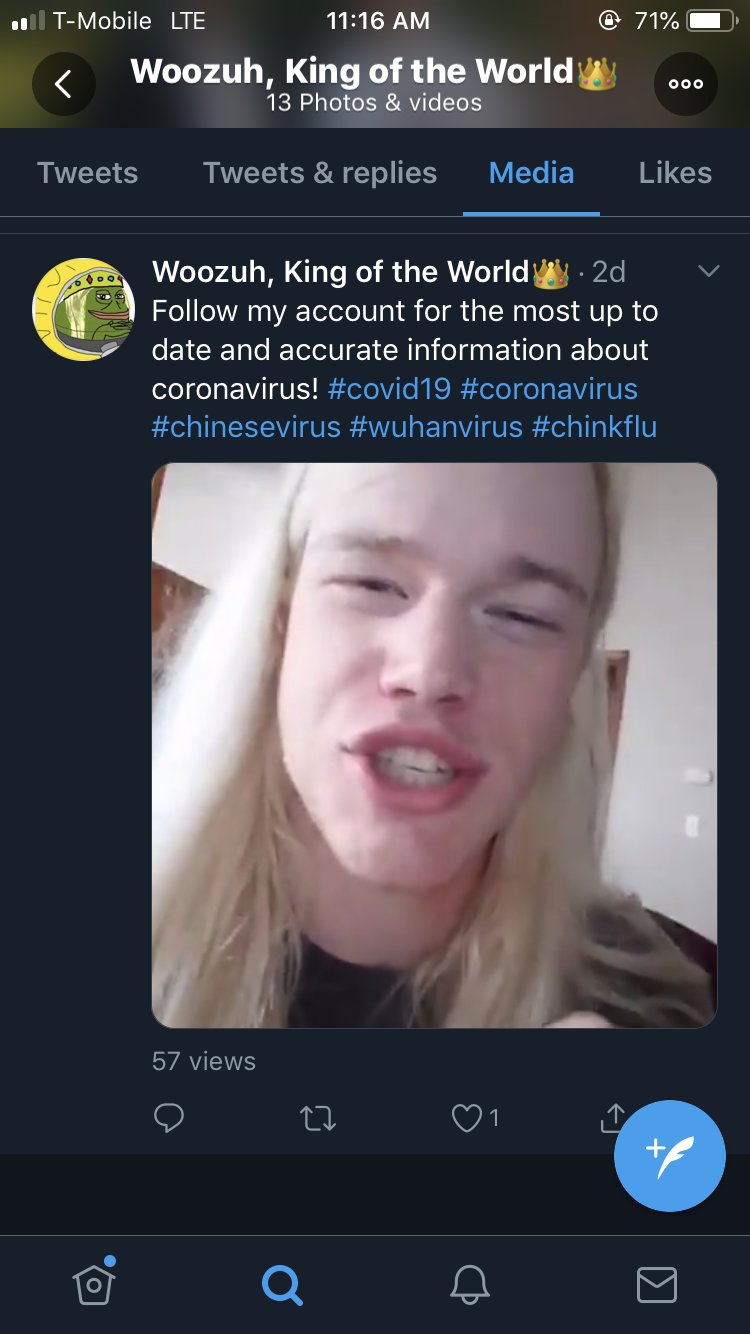Play the video thumbnail in the tweet

coord(434,745)
